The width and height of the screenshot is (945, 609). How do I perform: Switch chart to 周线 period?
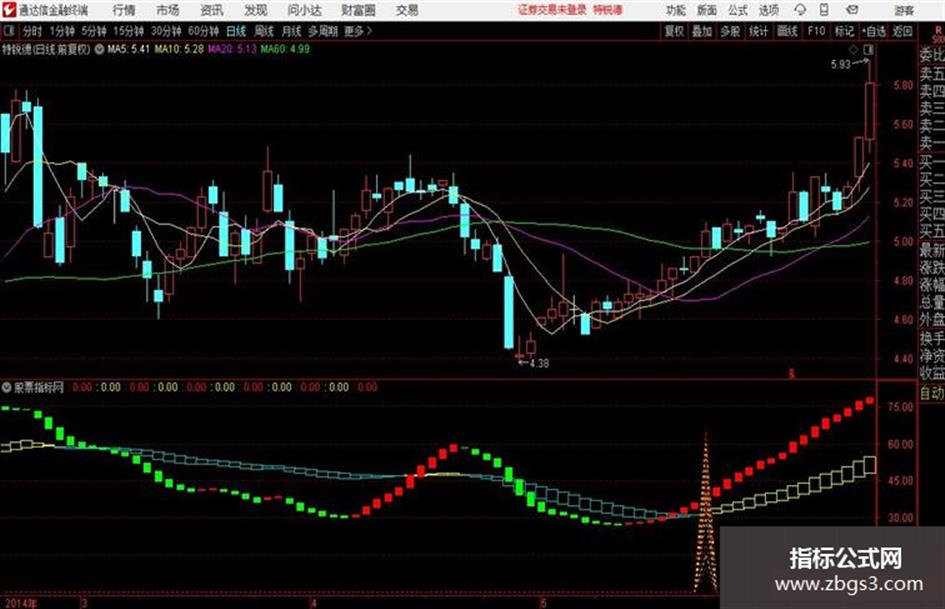pyautogui.click(x=264, y=31)
